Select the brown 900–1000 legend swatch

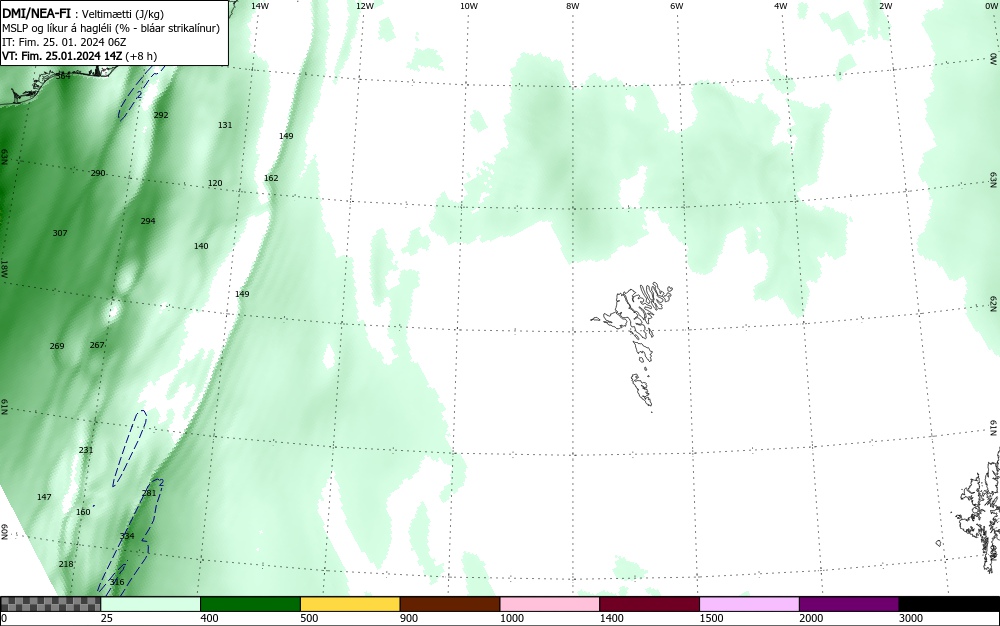click(x=450, y=604)
